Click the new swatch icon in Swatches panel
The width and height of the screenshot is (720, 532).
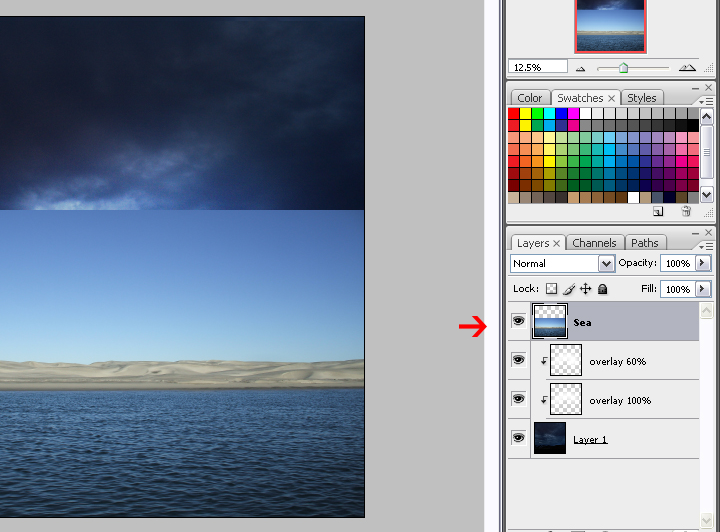click(658, 212)
